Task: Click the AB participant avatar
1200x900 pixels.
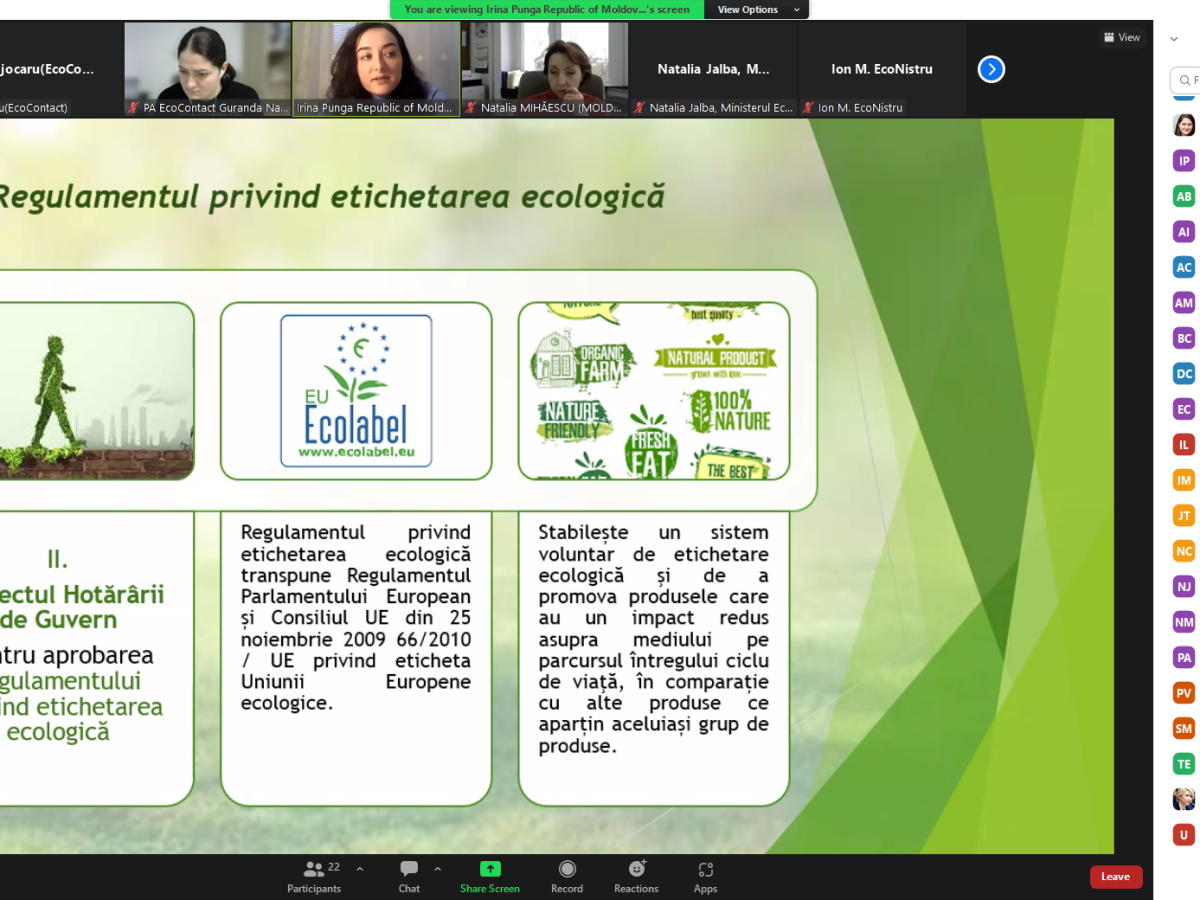Action: [x=1184, y=196]
